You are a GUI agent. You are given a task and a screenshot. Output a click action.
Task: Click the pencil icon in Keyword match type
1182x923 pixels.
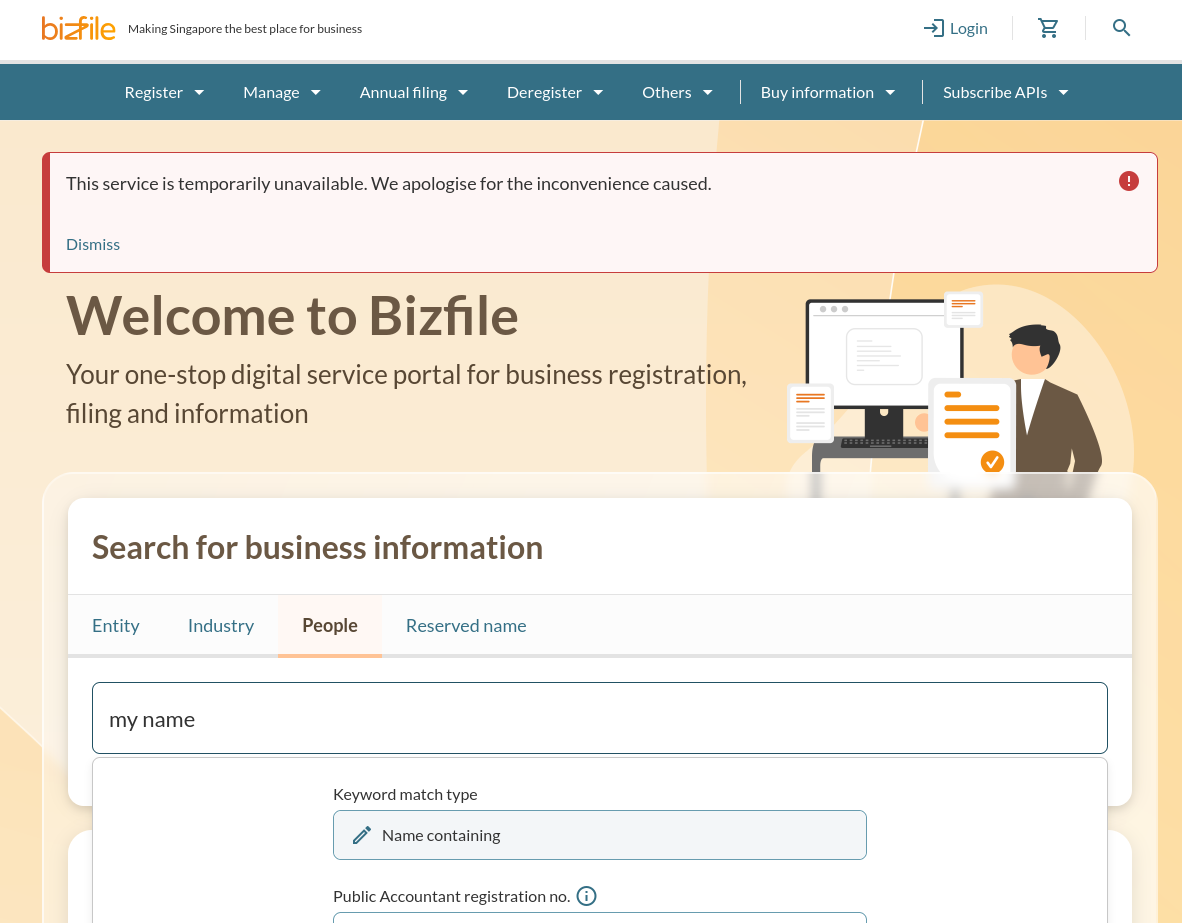362,835
